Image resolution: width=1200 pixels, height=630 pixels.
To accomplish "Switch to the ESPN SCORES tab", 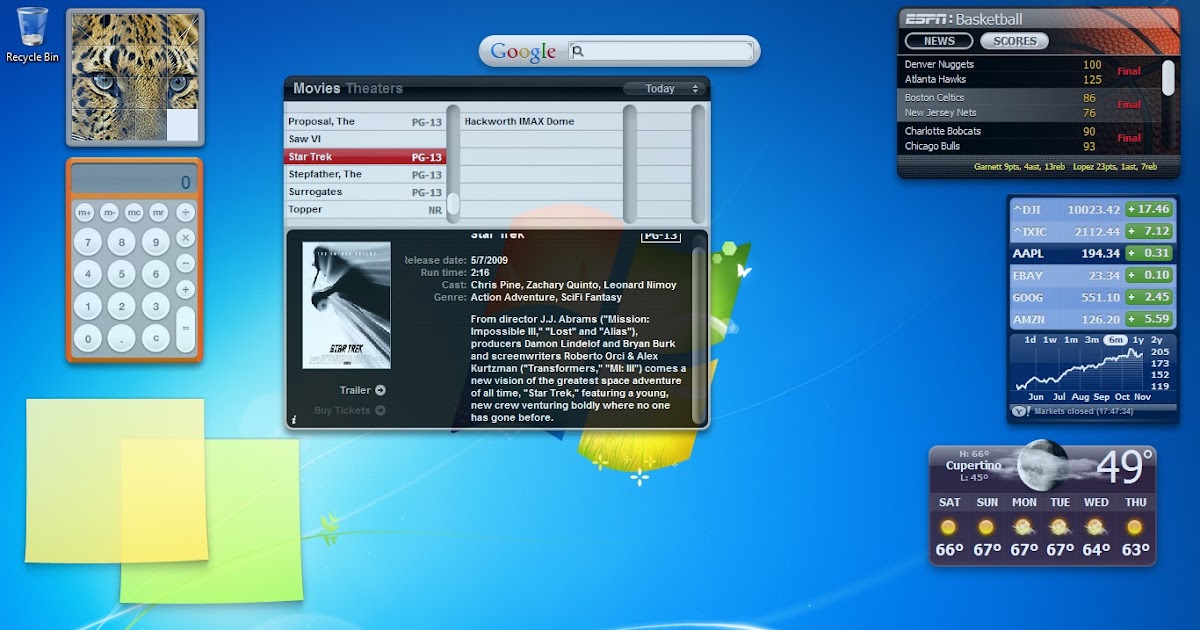I will pyautogui.click(x=1014, y=41).
